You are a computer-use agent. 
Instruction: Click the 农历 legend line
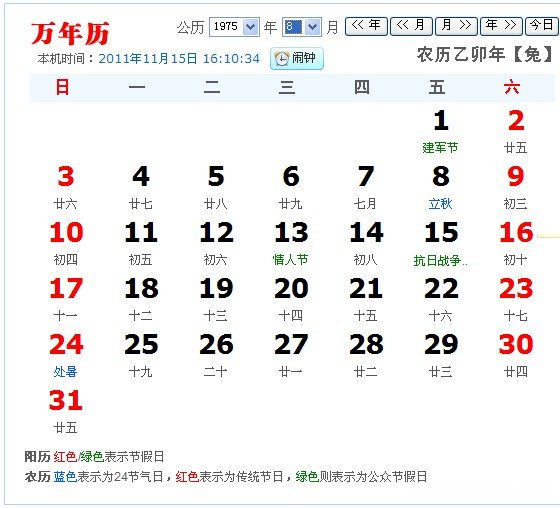226,477
